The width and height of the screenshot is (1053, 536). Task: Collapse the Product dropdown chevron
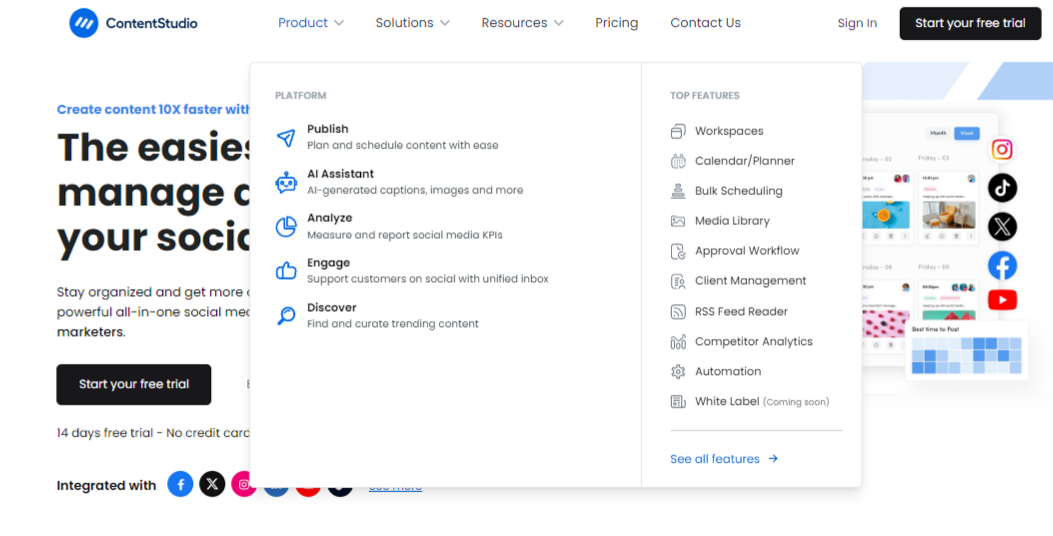tap(338, 24)
